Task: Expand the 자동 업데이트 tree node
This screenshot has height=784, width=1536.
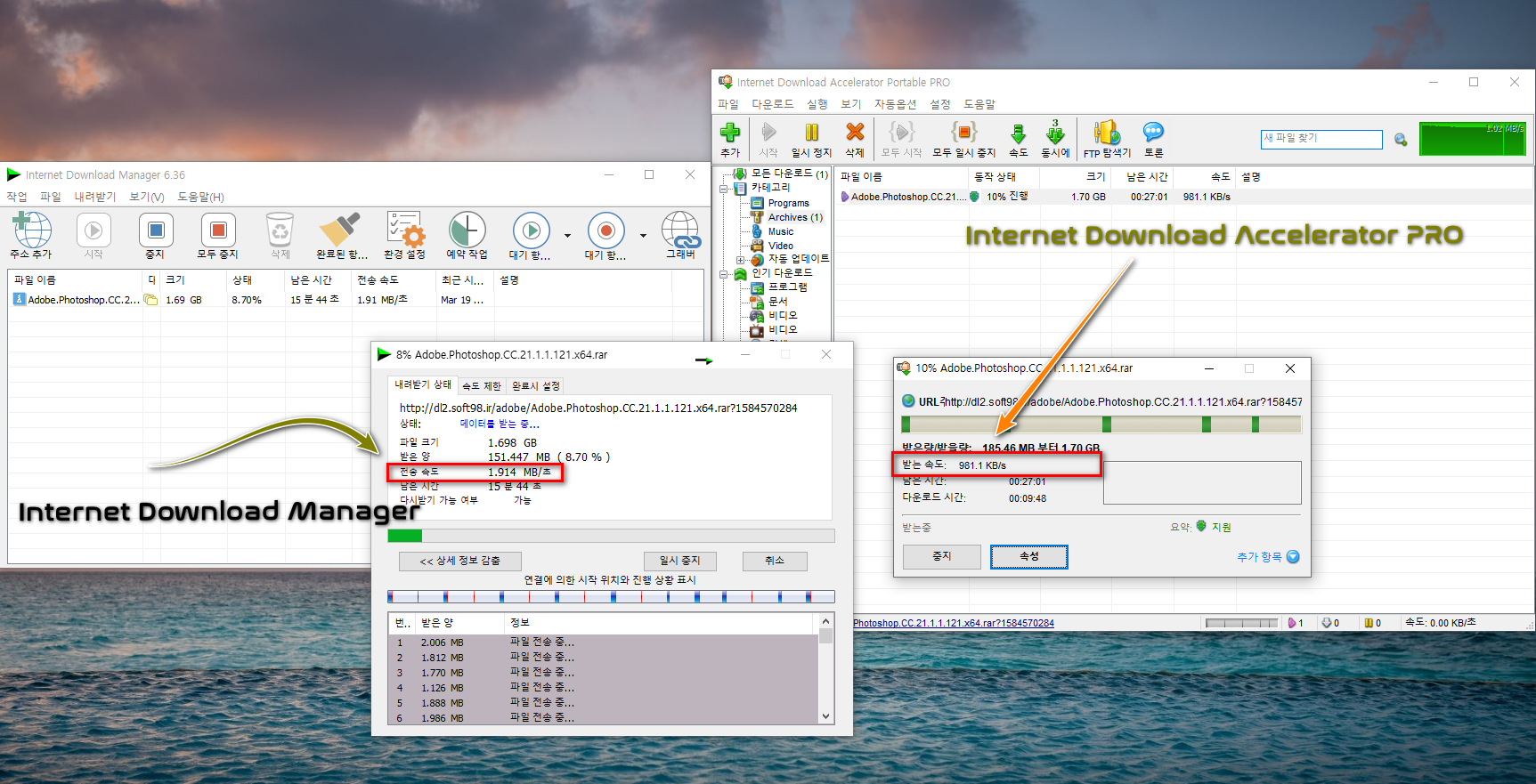Action: 740,260
